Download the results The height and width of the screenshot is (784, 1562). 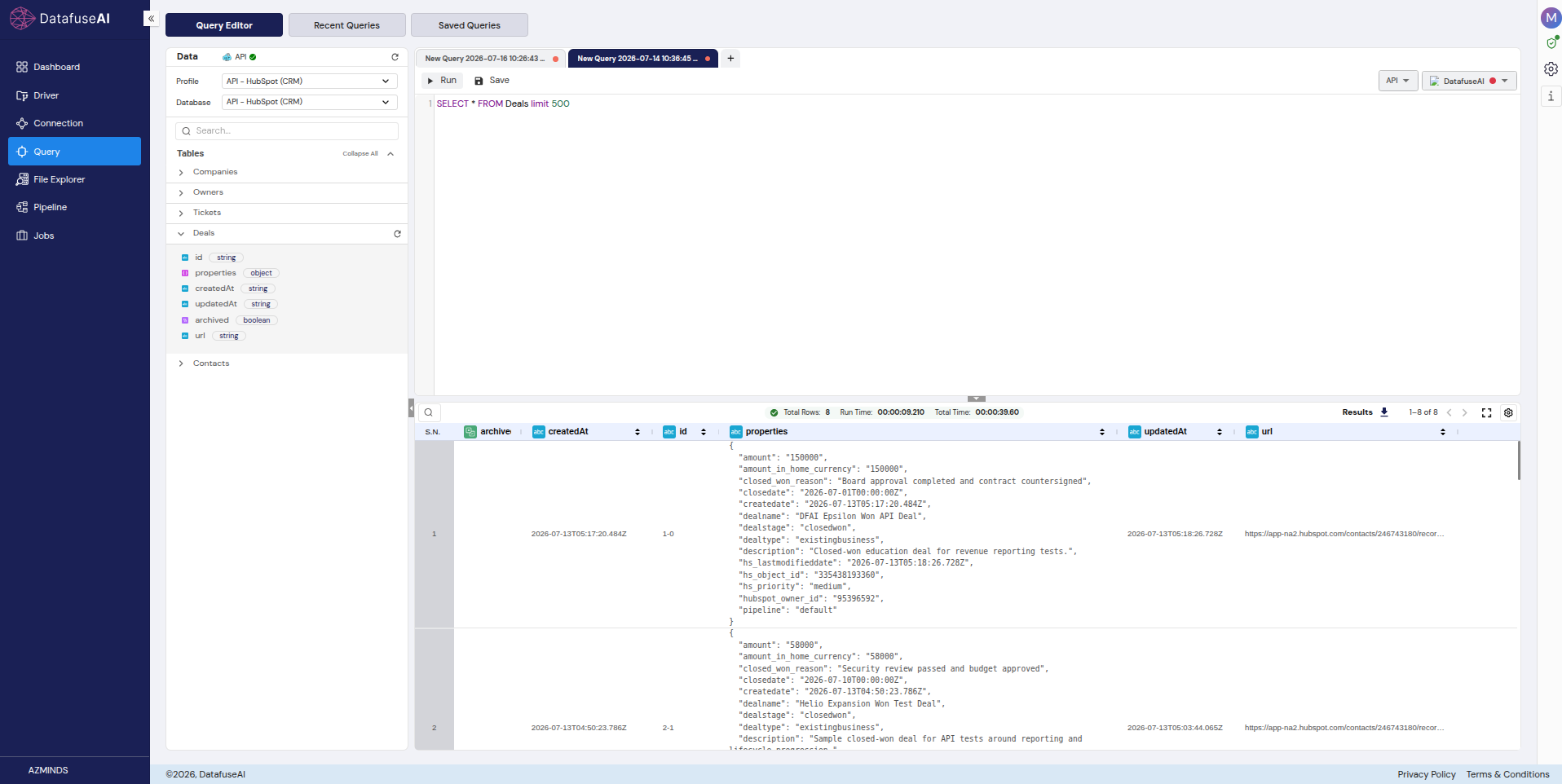(1384, 412)
